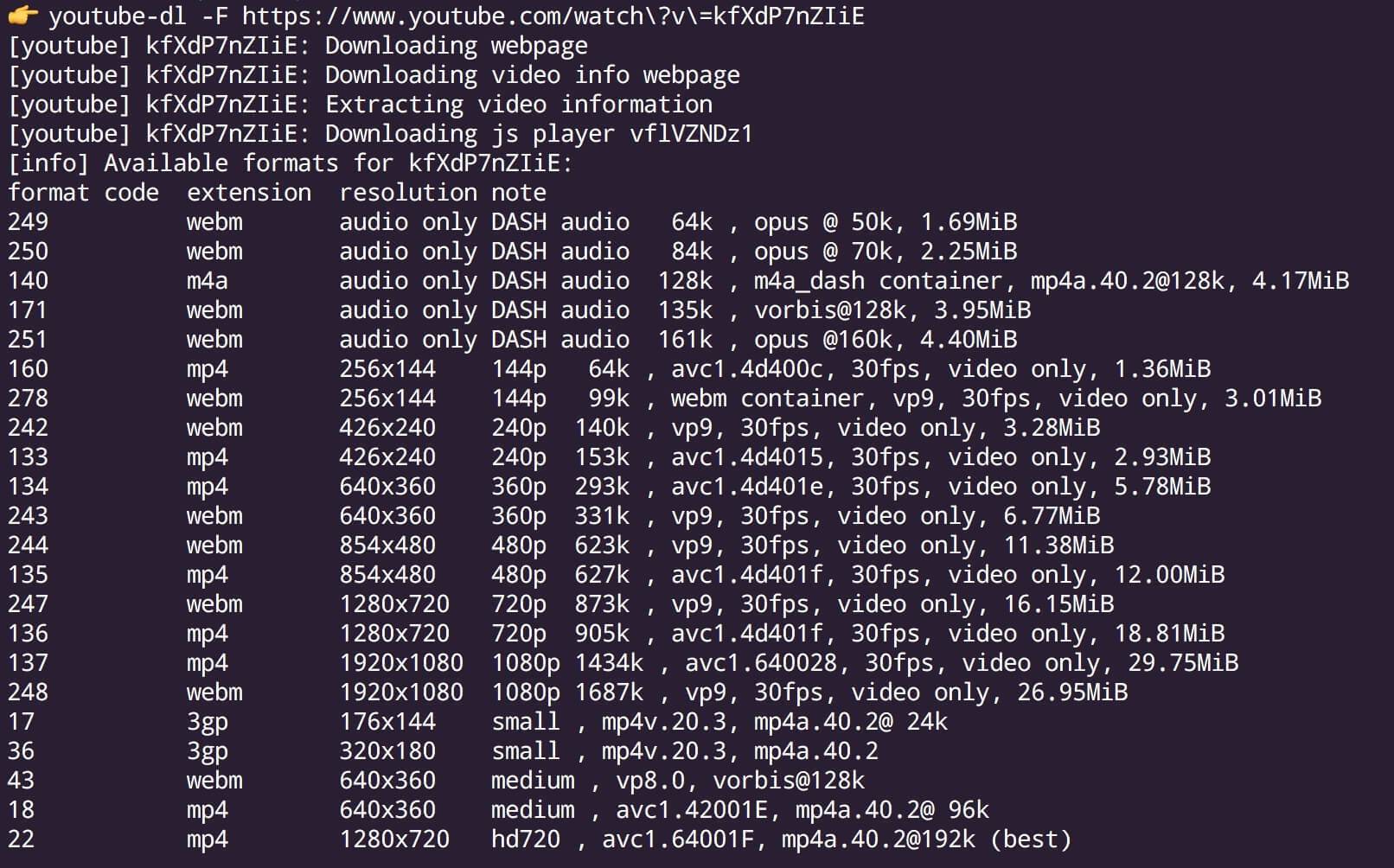Click format code 17 3gp extension
1394x868 pixels.
(x=208, y=722)
